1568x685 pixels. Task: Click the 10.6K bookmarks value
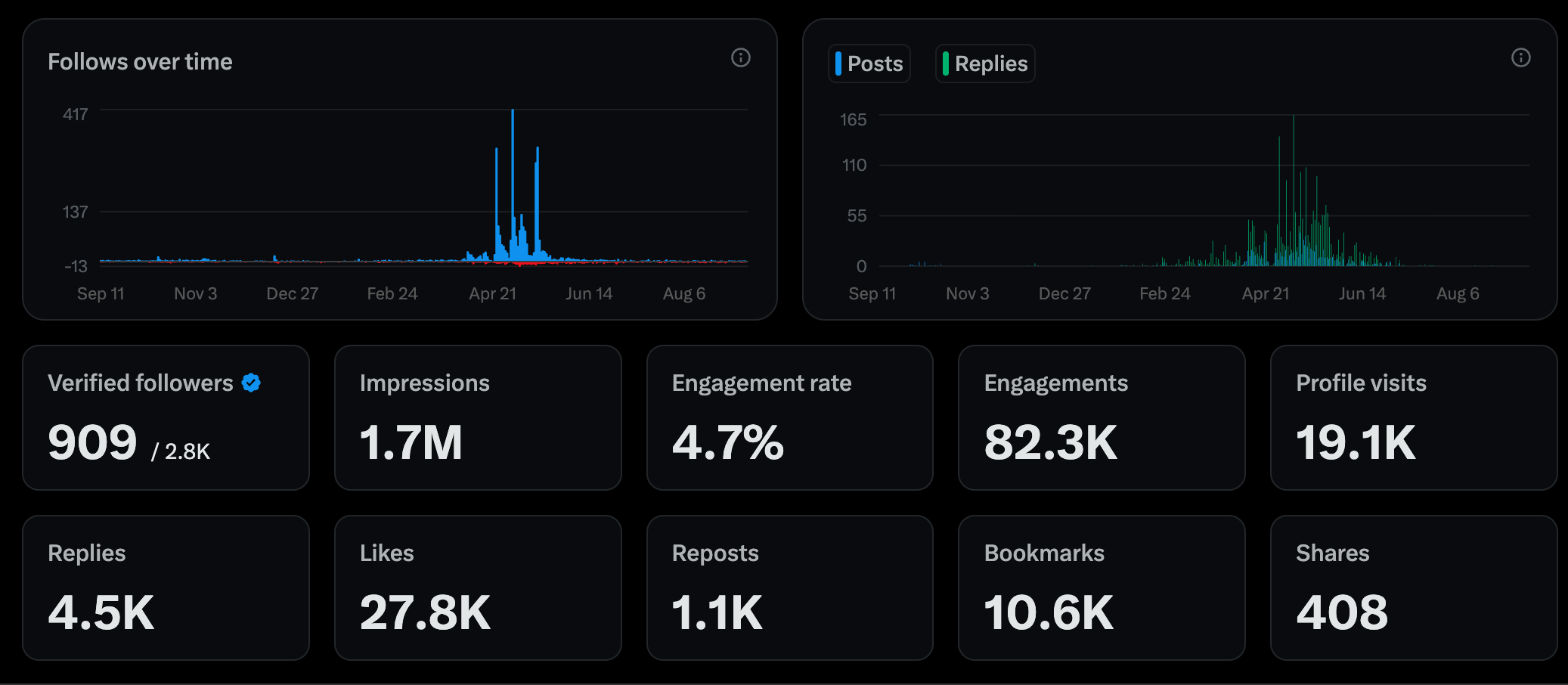[1049, 613]
